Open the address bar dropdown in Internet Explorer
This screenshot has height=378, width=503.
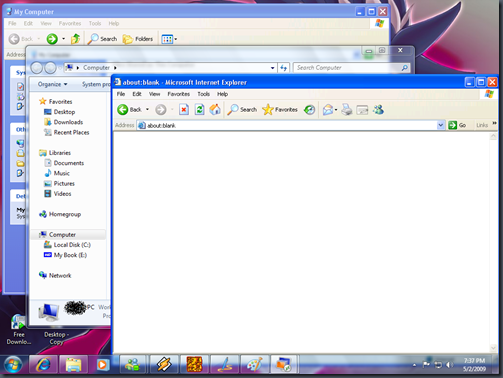pyautogui.click(x=441, y=125)
